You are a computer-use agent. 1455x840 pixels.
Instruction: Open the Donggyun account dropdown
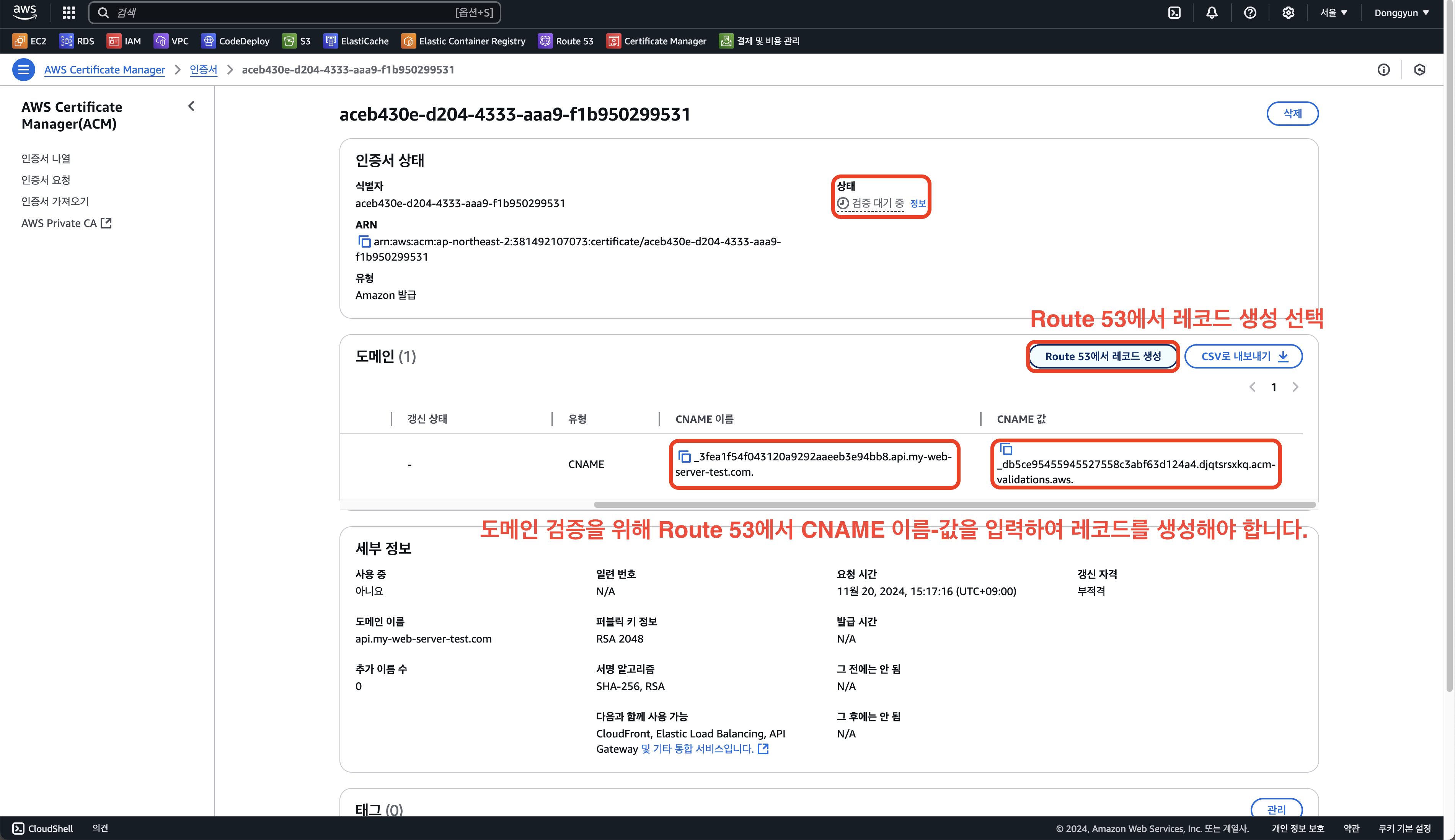coord(1401,13)
